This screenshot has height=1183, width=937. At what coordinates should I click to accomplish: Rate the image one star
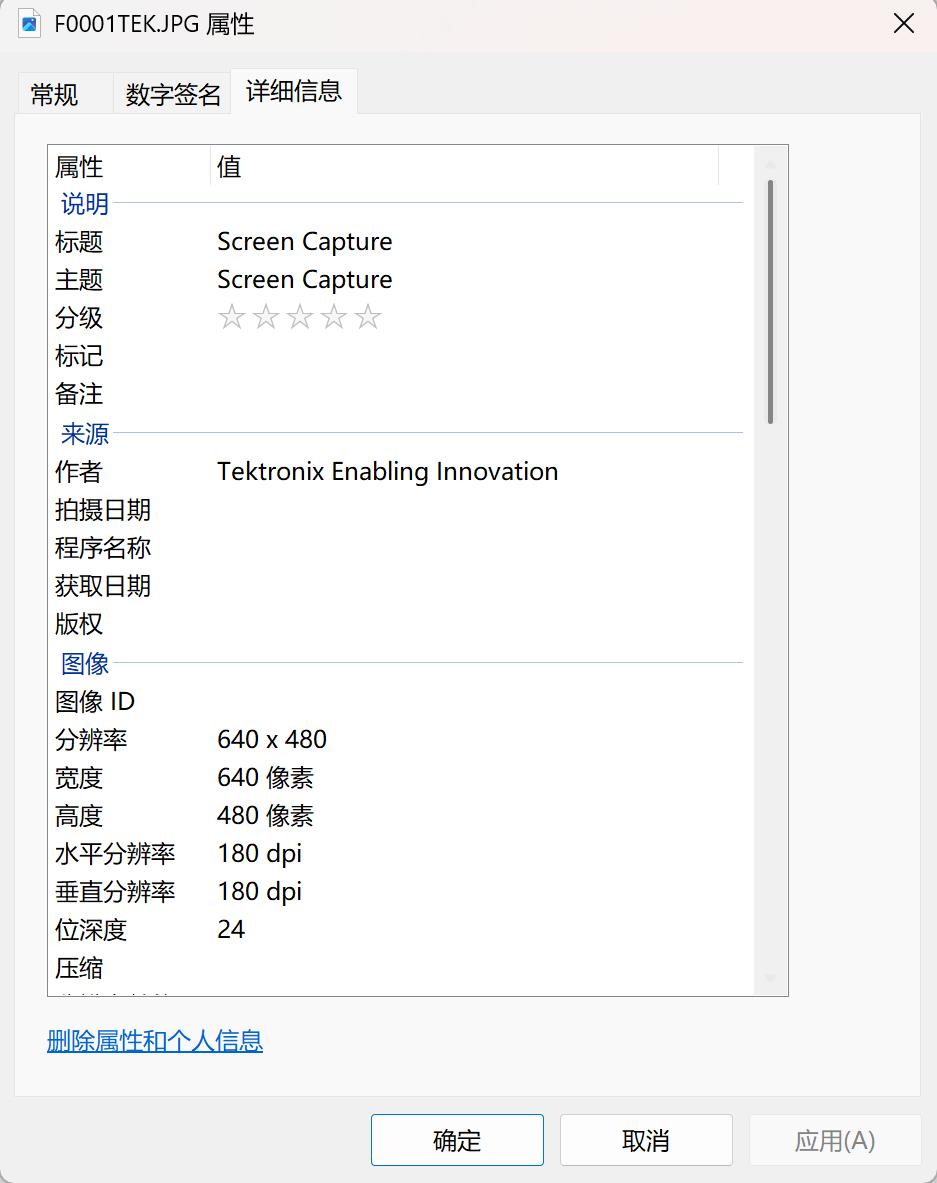pos(231,317)
